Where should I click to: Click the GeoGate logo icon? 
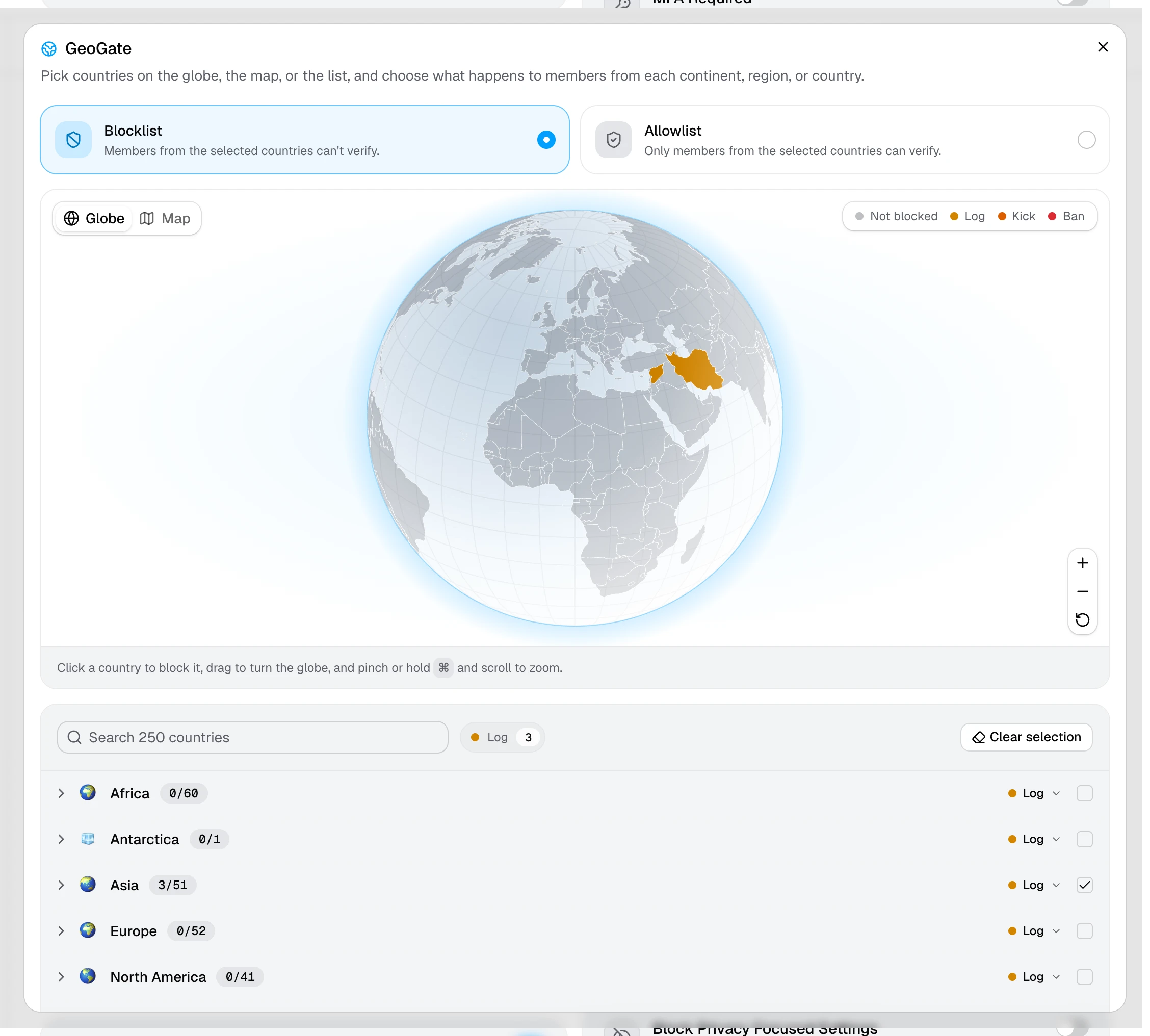(x=49, y=49)
